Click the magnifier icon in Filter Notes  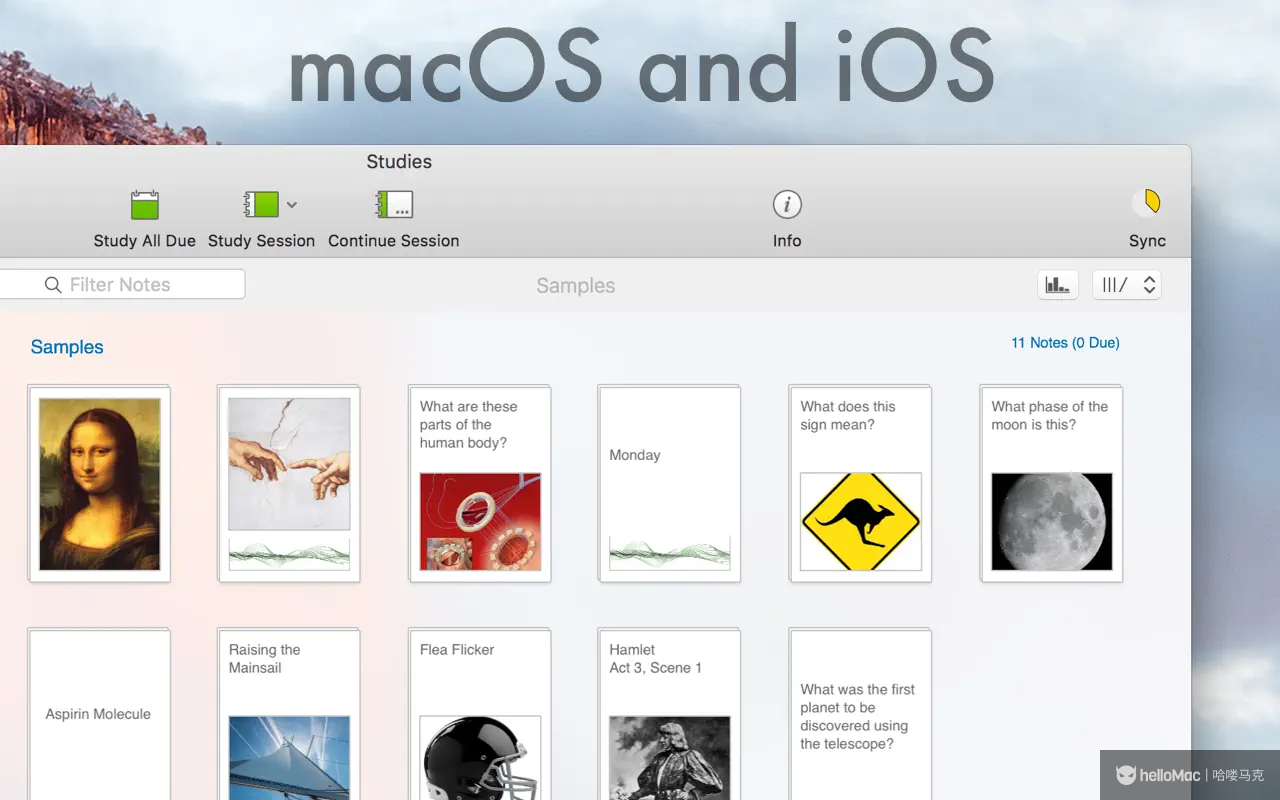tap(54, 286)
